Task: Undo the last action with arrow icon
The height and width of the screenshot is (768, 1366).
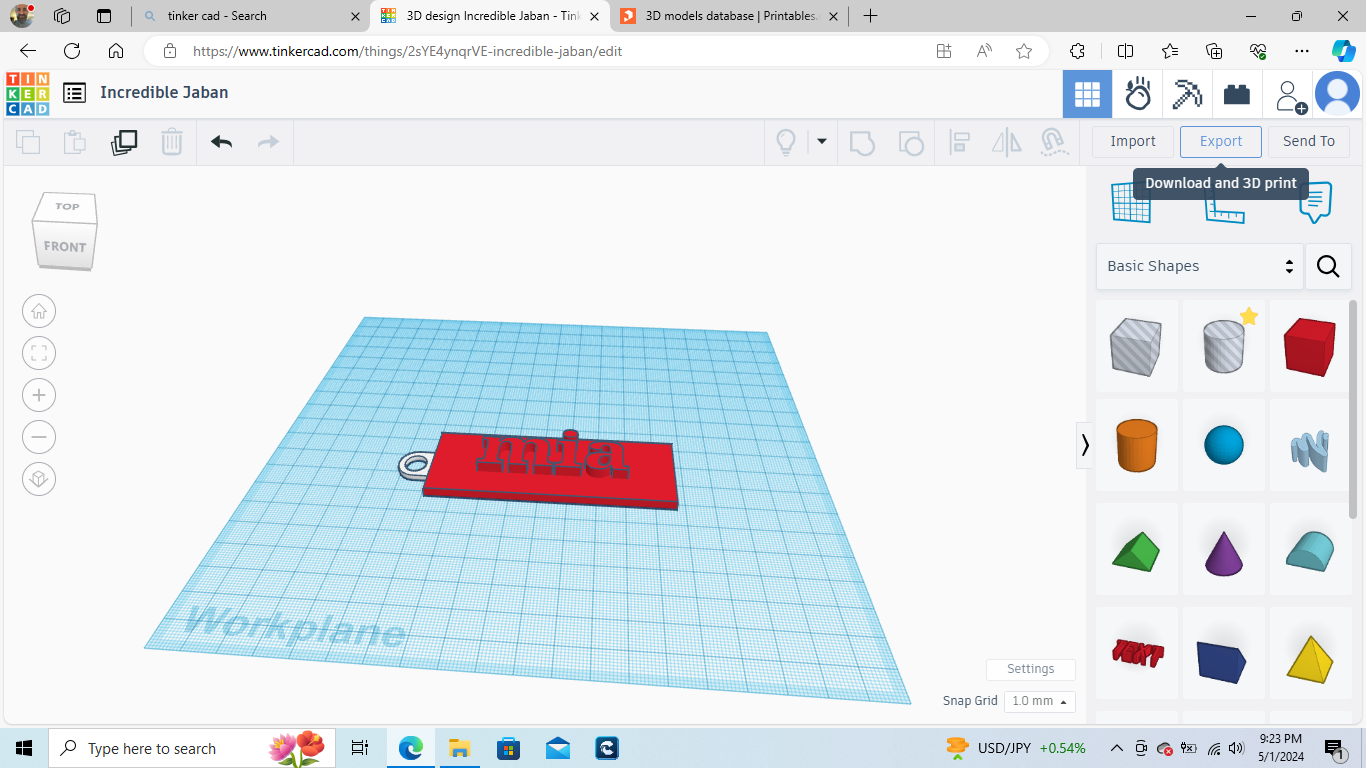Action: pyautogui.click(x=222, y=142)
